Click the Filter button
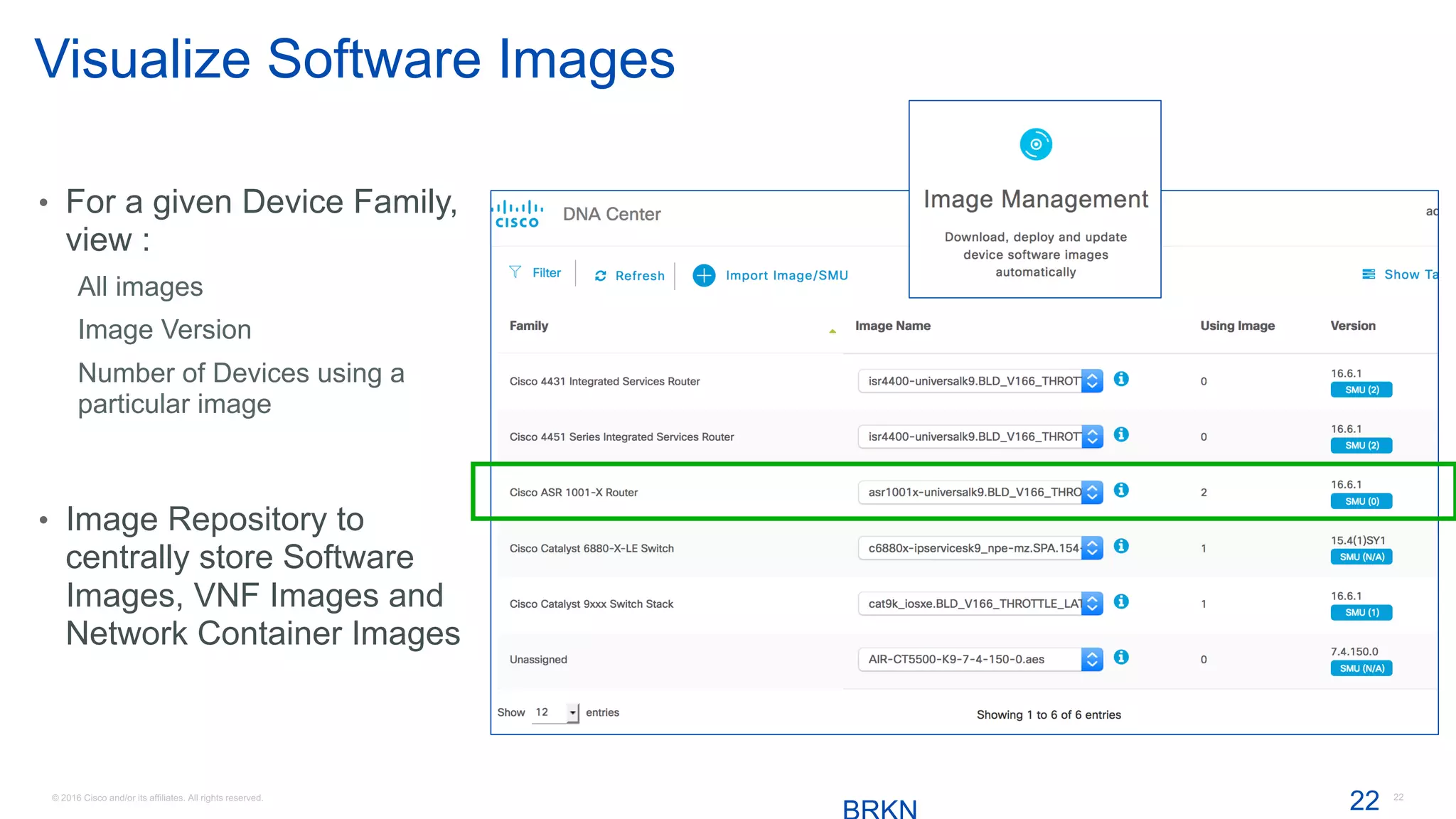Screen dimensions: 1456x819 click(535, 273)
